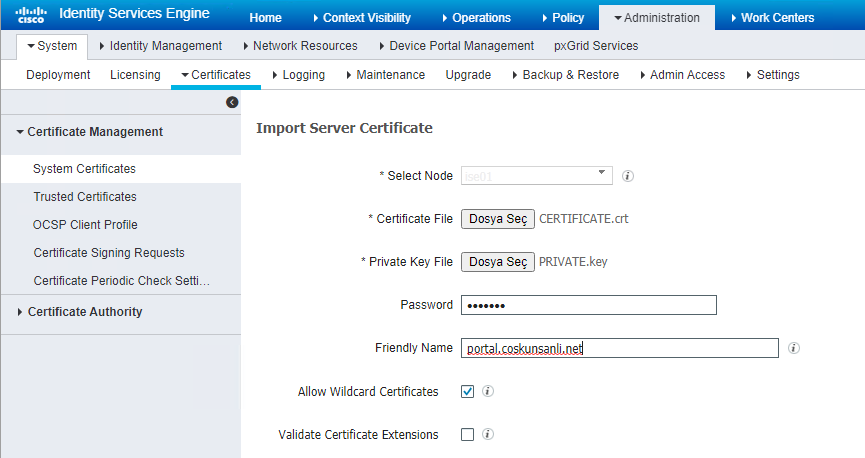Open the Licensing tab
This screenshot has width=865, height=458.
pyautogui.click(x=135, y=74)
